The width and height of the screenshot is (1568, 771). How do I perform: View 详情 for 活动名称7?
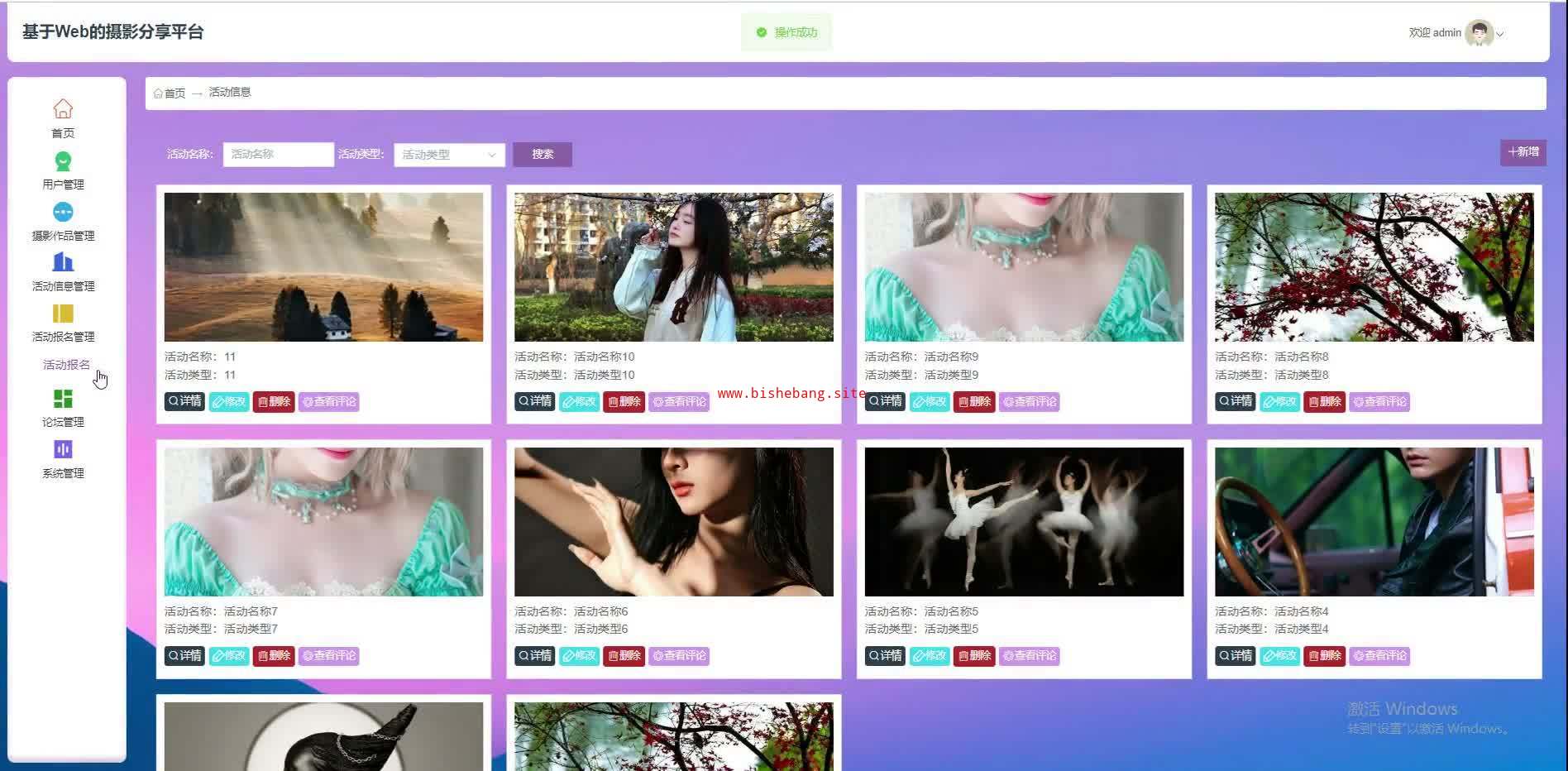coord(184,656)
